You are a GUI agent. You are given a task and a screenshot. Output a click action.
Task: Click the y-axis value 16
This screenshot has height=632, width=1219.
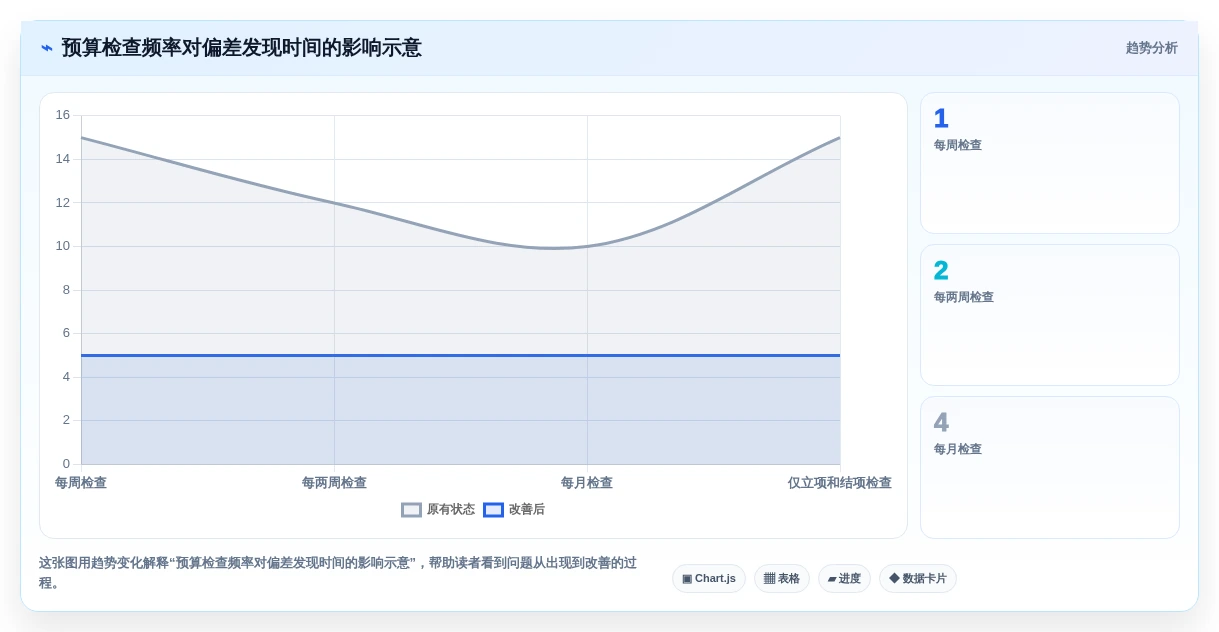63,115
